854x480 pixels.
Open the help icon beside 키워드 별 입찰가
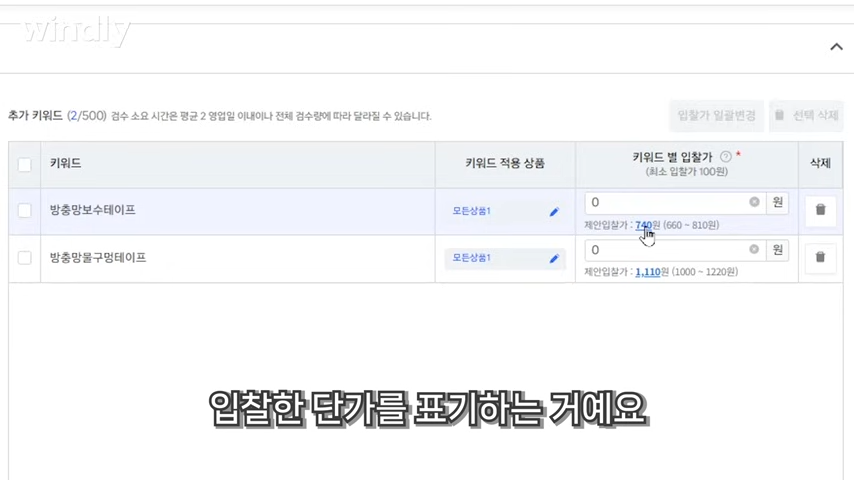(x=725, y=157)
